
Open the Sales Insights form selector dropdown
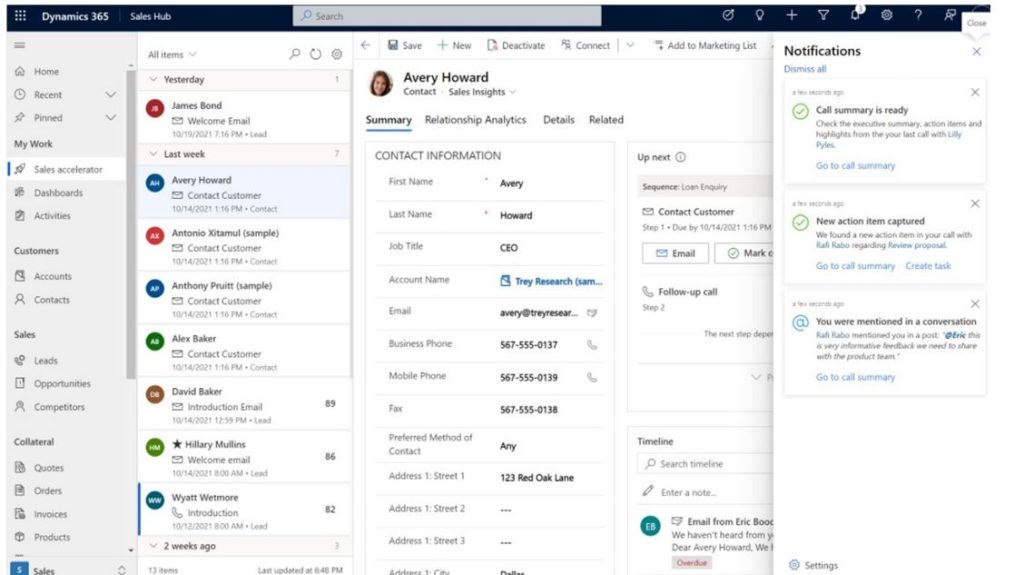[x=513, y=92]
